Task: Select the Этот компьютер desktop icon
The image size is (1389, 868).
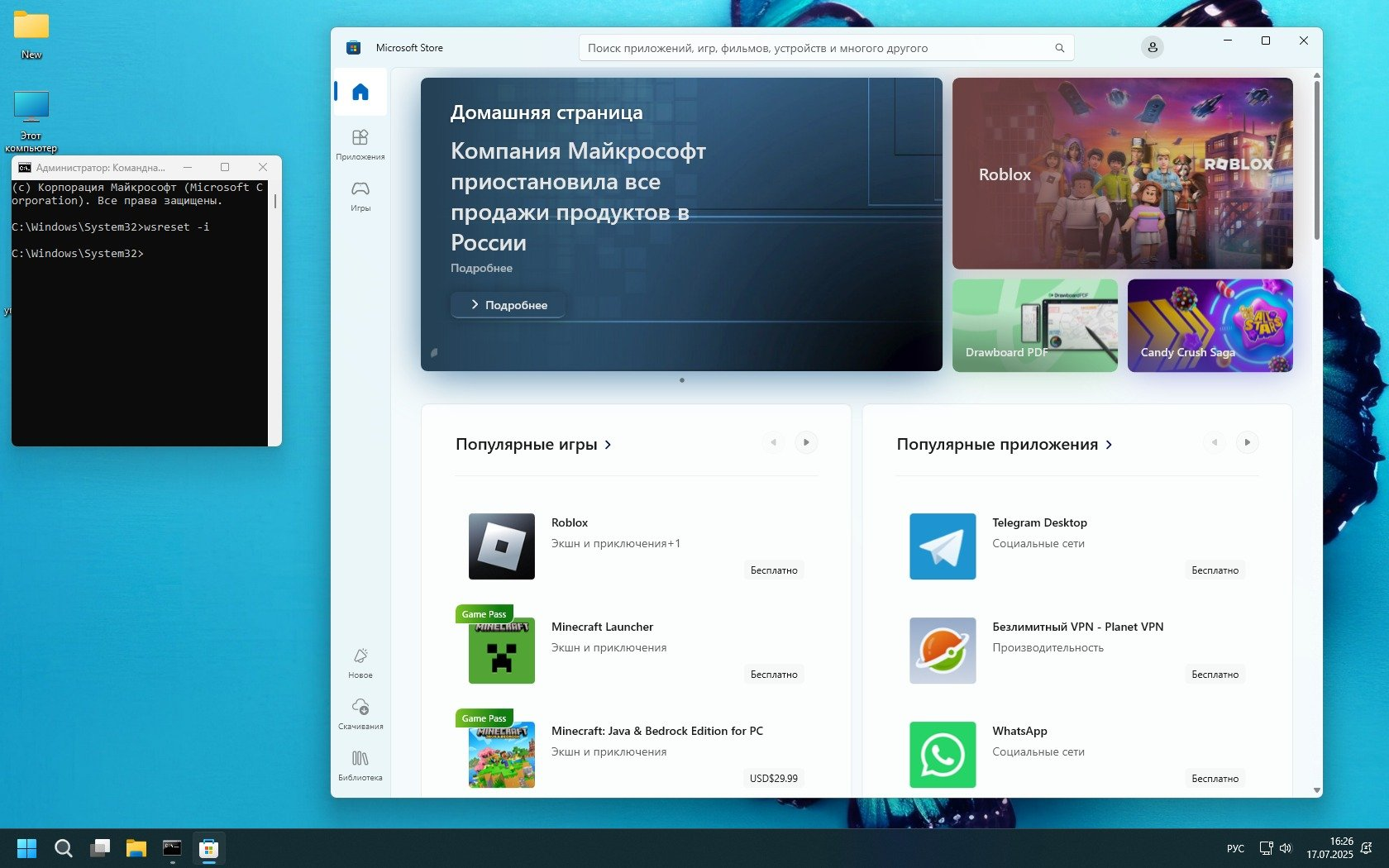Action: click(31, 121)
